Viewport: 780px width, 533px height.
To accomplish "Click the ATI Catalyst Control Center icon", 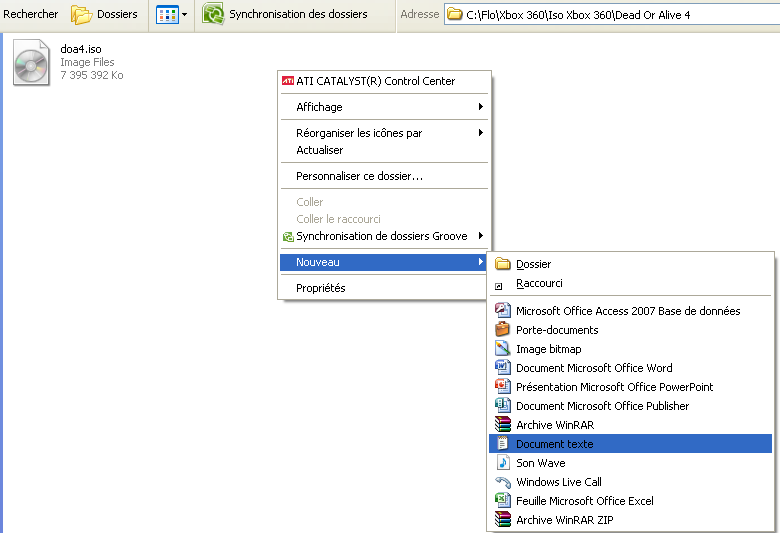I will coord(288,81).
